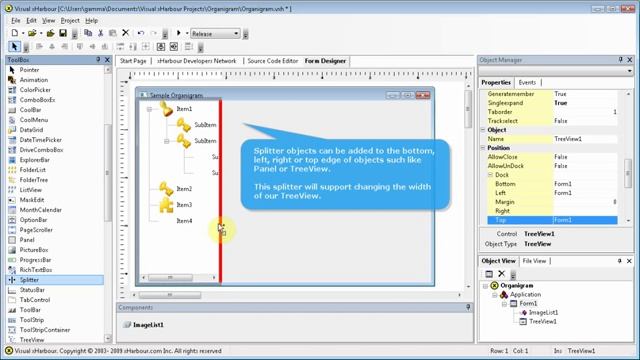Pick Splitter control in ToolBox
Image resolution: width=640 pixels, height=360 pixels.
(55, 280)
